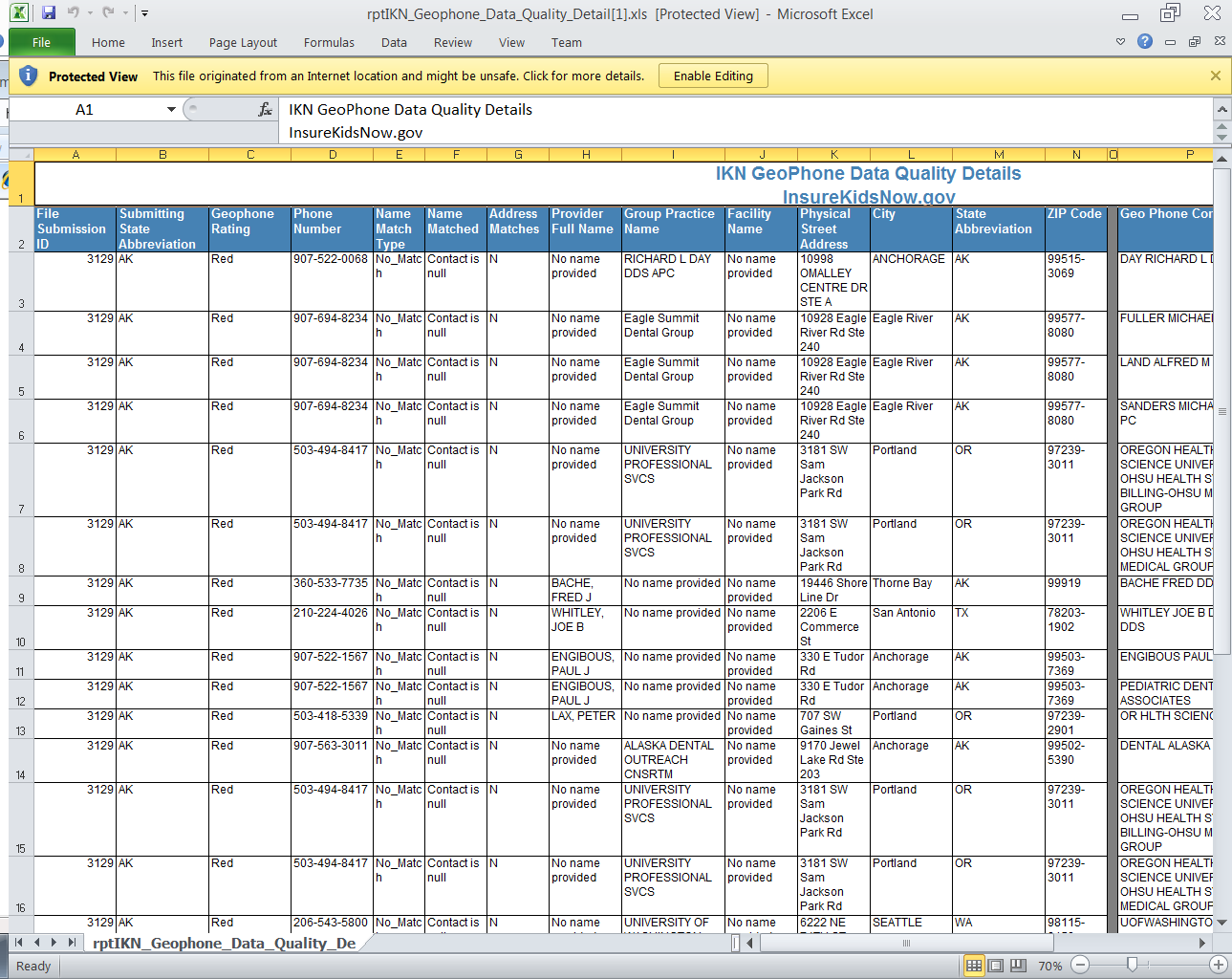Click the Protected View unsafe file message

399,76
